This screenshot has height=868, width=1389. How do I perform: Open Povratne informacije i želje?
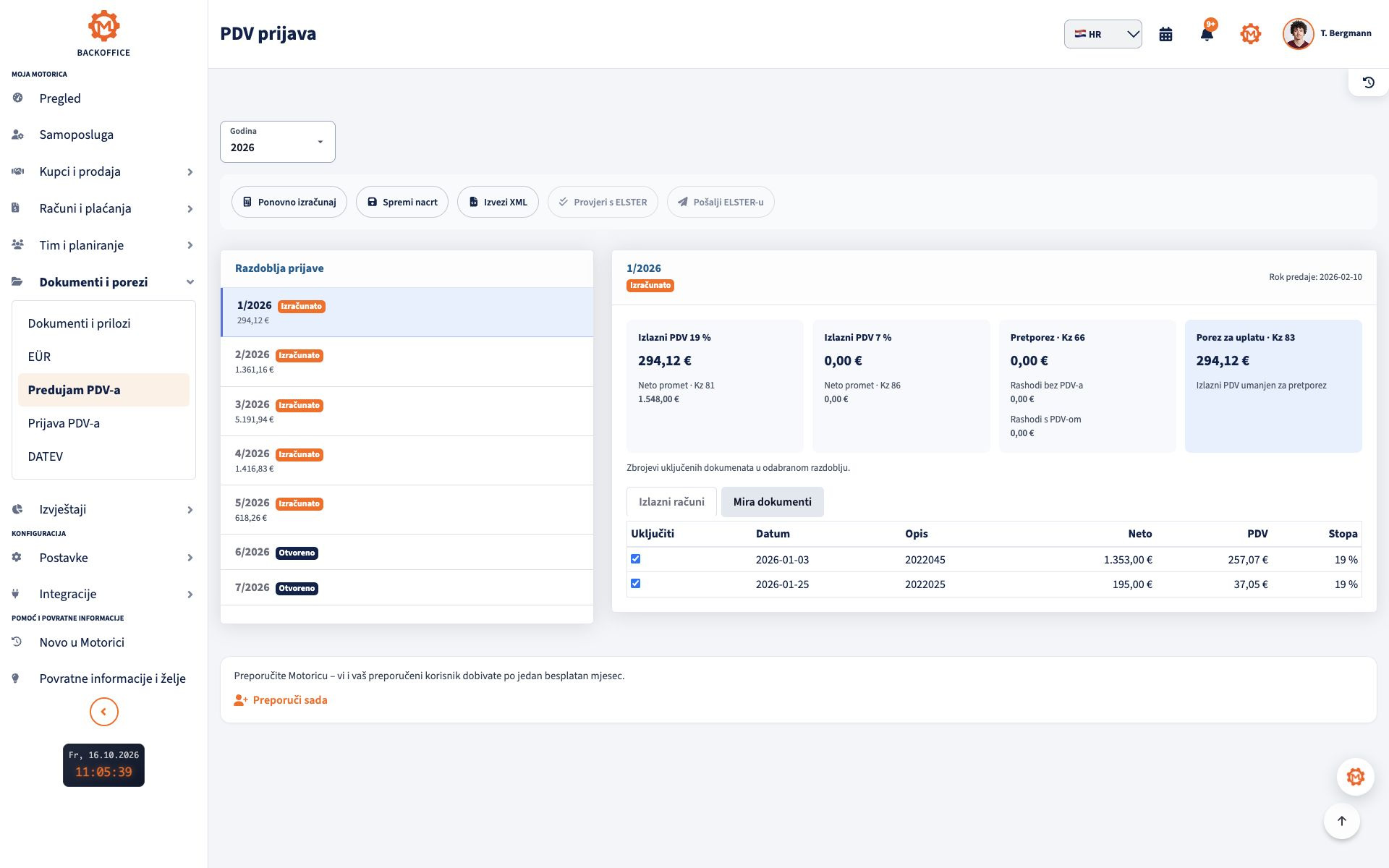[103, 678]
